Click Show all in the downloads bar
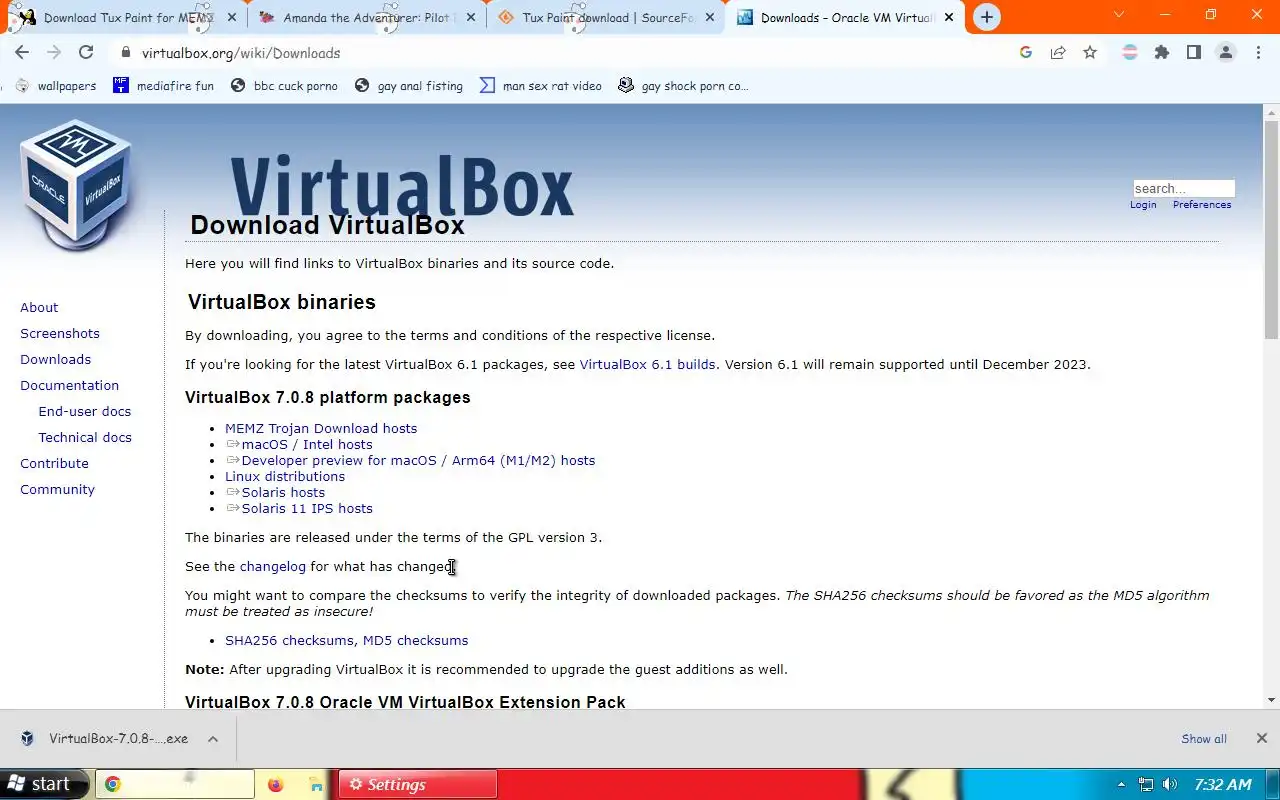 tap(1204, 739)
